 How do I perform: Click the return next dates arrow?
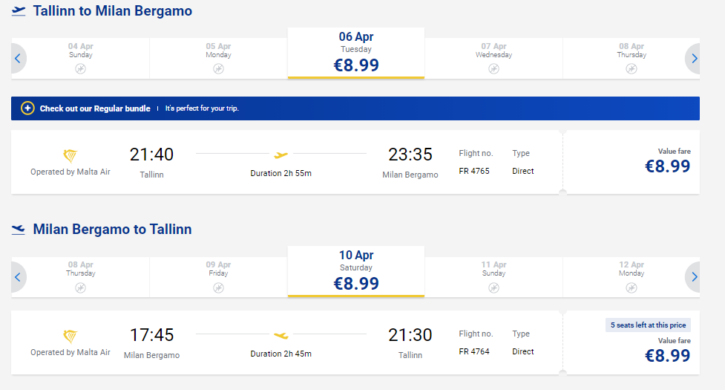(x=693, y=277)
